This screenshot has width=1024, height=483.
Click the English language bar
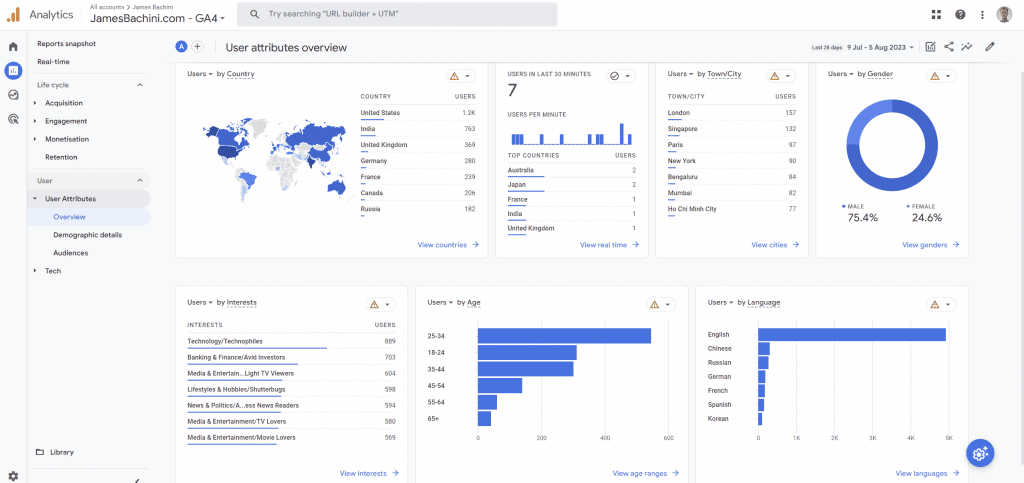click(852, 335)
